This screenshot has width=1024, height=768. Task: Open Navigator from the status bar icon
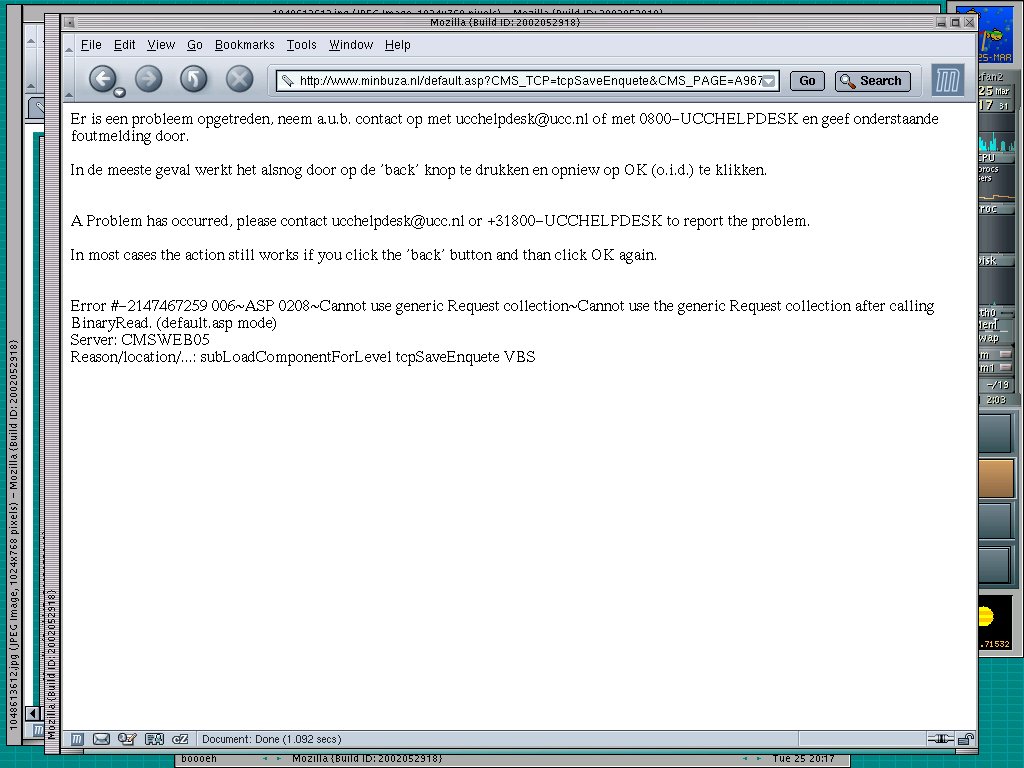pyautogui.click(x=76, y=739)
